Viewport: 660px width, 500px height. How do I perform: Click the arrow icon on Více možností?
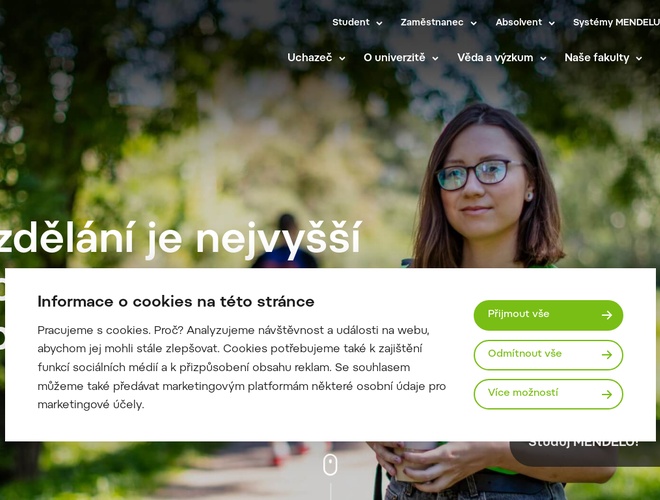(x=607, y=394)
